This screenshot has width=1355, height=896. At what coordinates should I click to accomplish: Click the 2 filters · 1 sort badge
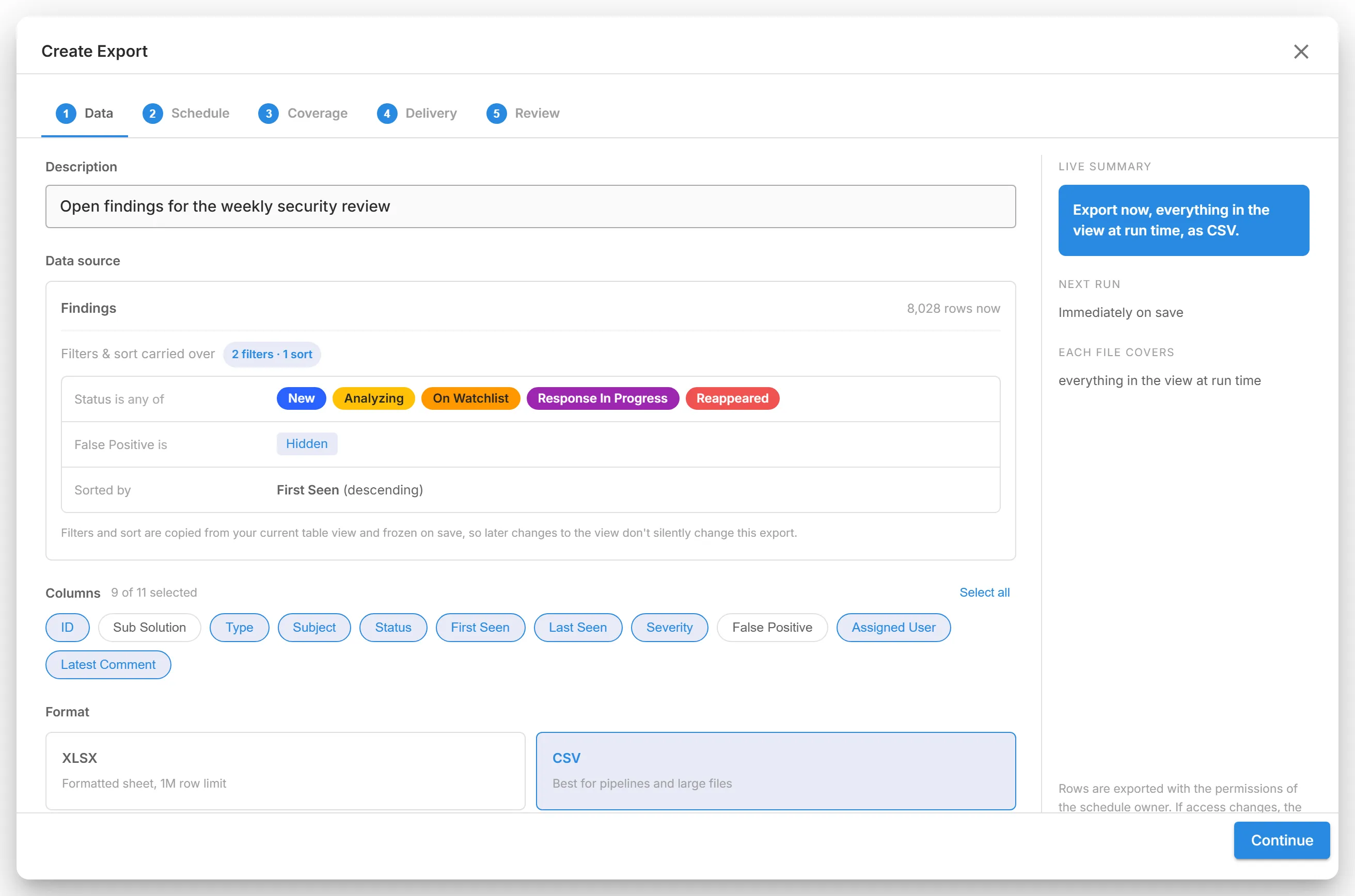pos(272,354)
